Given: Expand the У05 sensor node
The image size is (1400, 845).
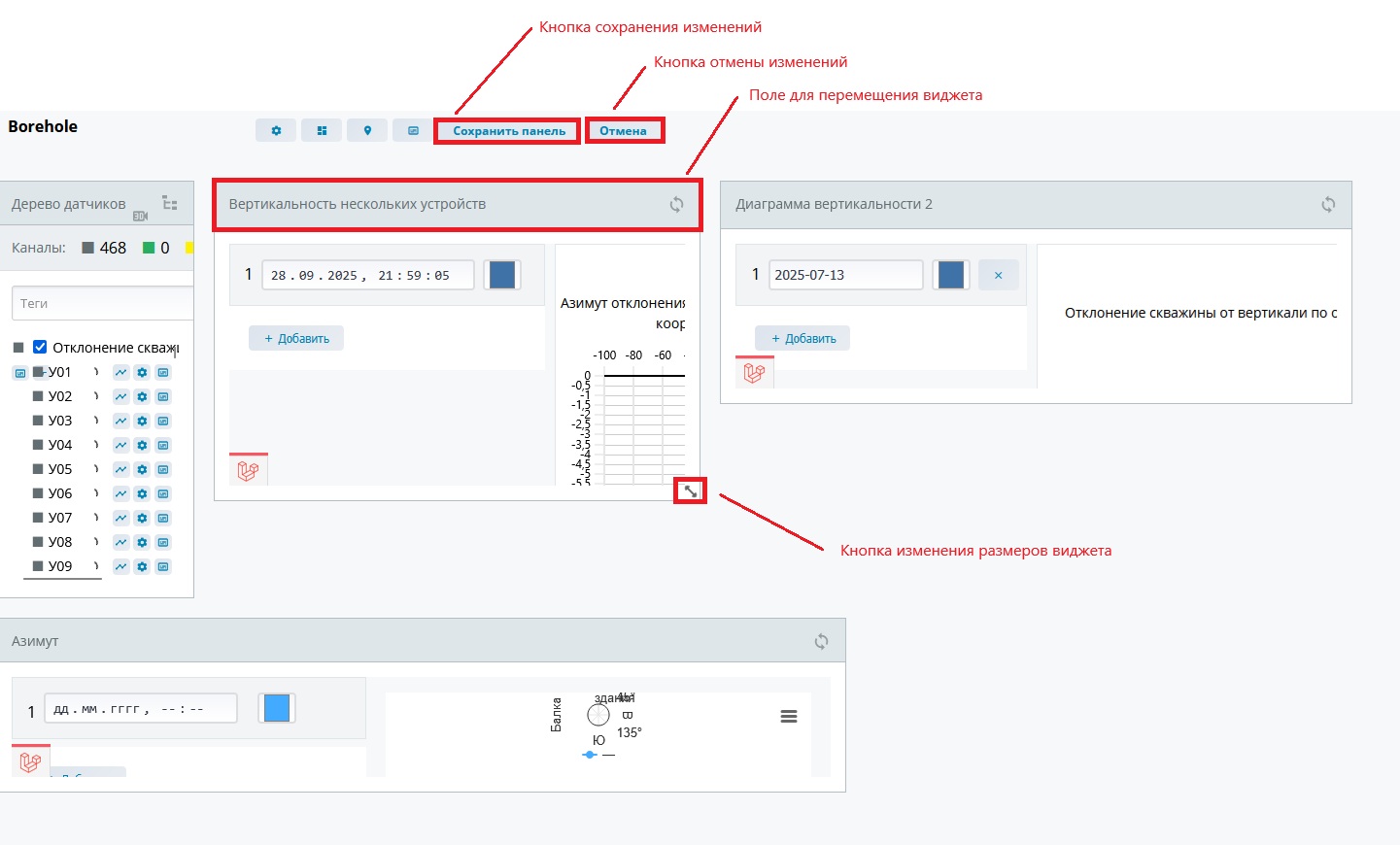Looking at the screenshot, I should coord(96,469).
